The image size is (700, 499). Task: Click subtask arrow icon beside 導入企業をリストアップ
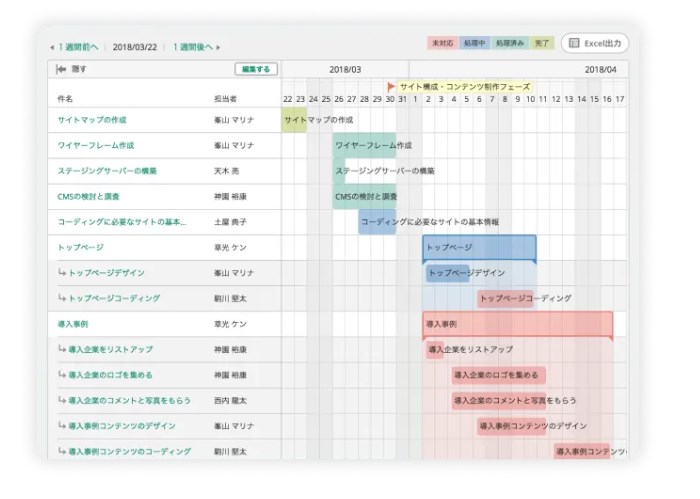(x=62, y=350)
